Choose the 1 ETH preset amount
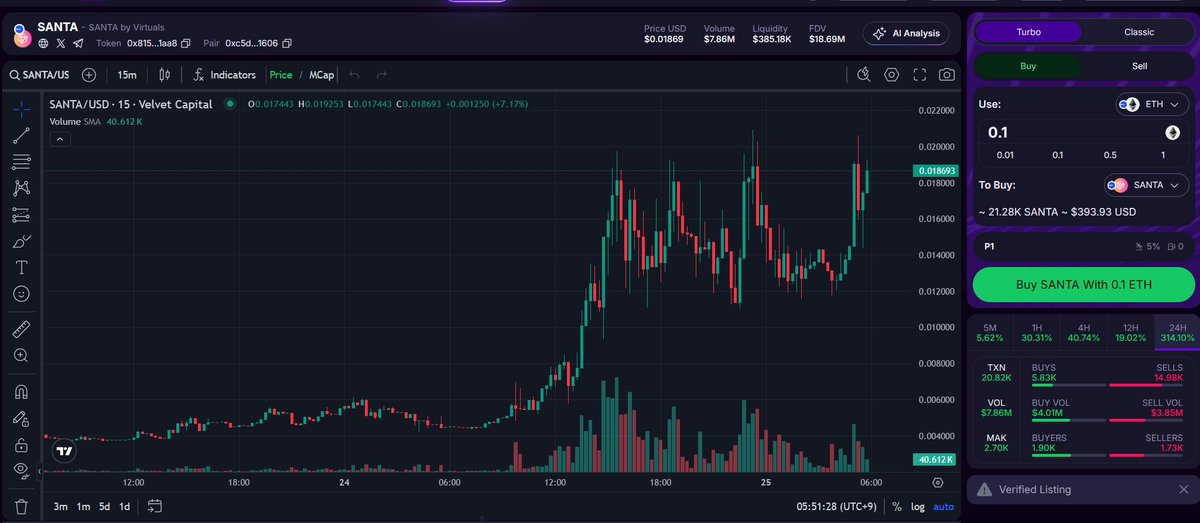Image resolution: width=1200 pixels, height=523 pixels. pyautogui.click(x=1162, y=155)
